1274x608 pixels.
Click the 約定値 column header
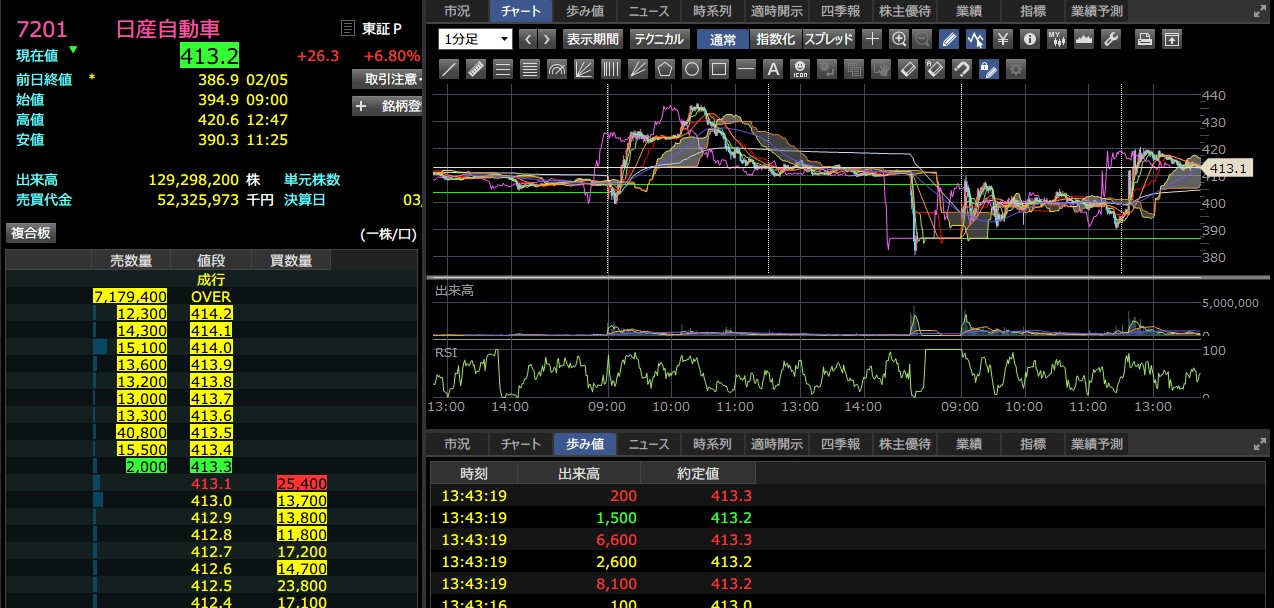click(699, 473)
